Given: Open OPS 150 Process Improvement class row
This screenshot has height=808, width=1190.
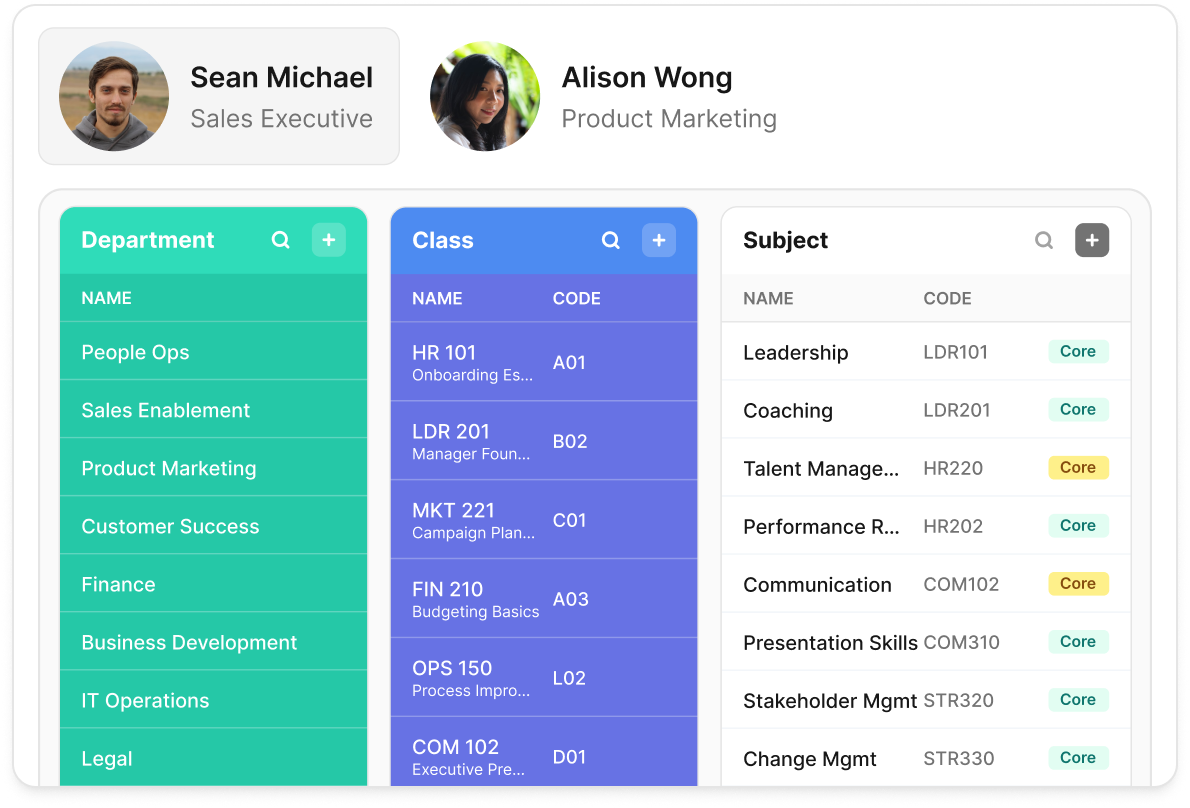Looking at the screenshot, I should (544, 678).
